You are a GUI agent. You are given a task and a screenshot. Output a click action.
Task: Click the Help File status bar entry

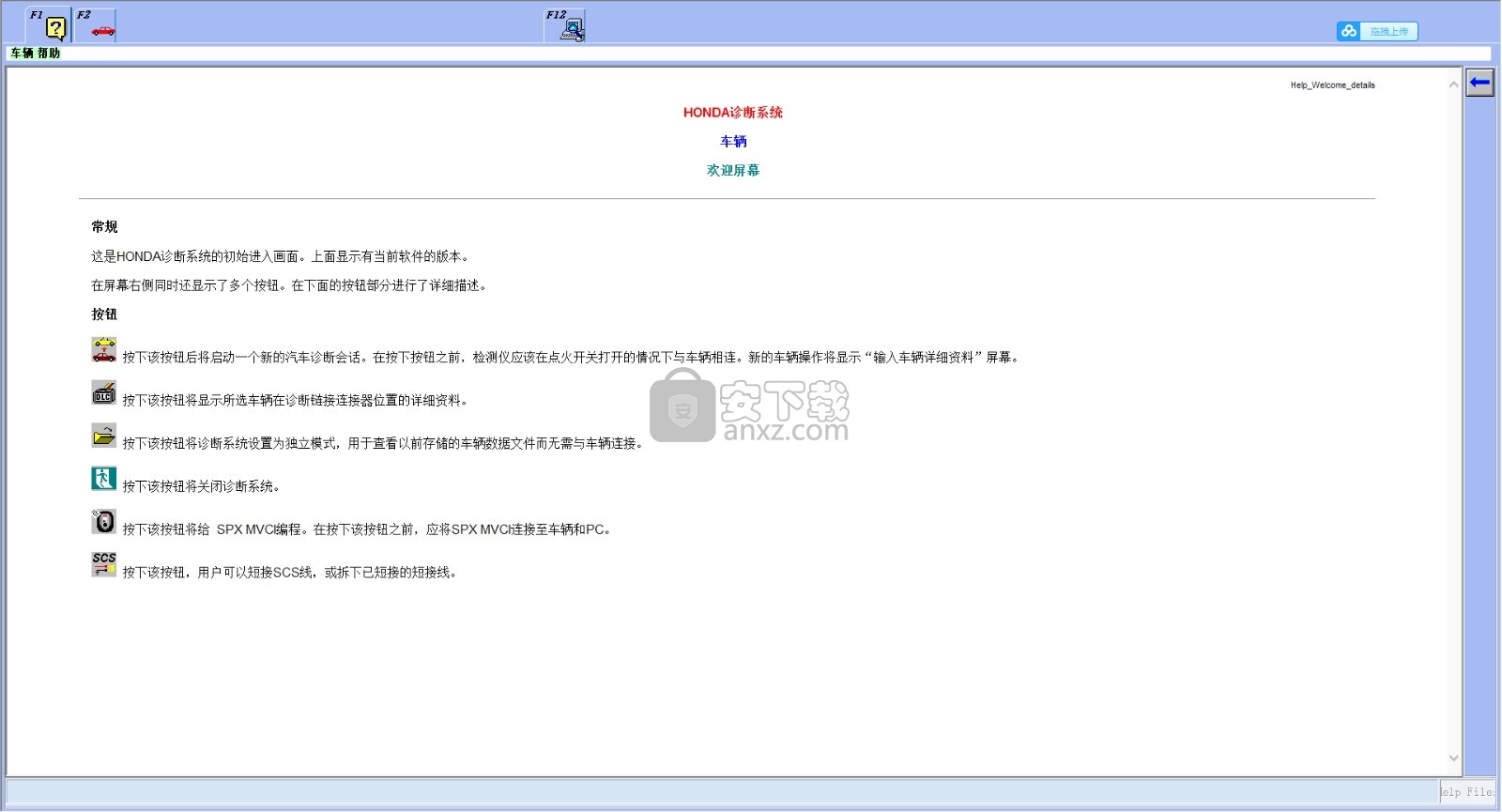click(1467, 791)
